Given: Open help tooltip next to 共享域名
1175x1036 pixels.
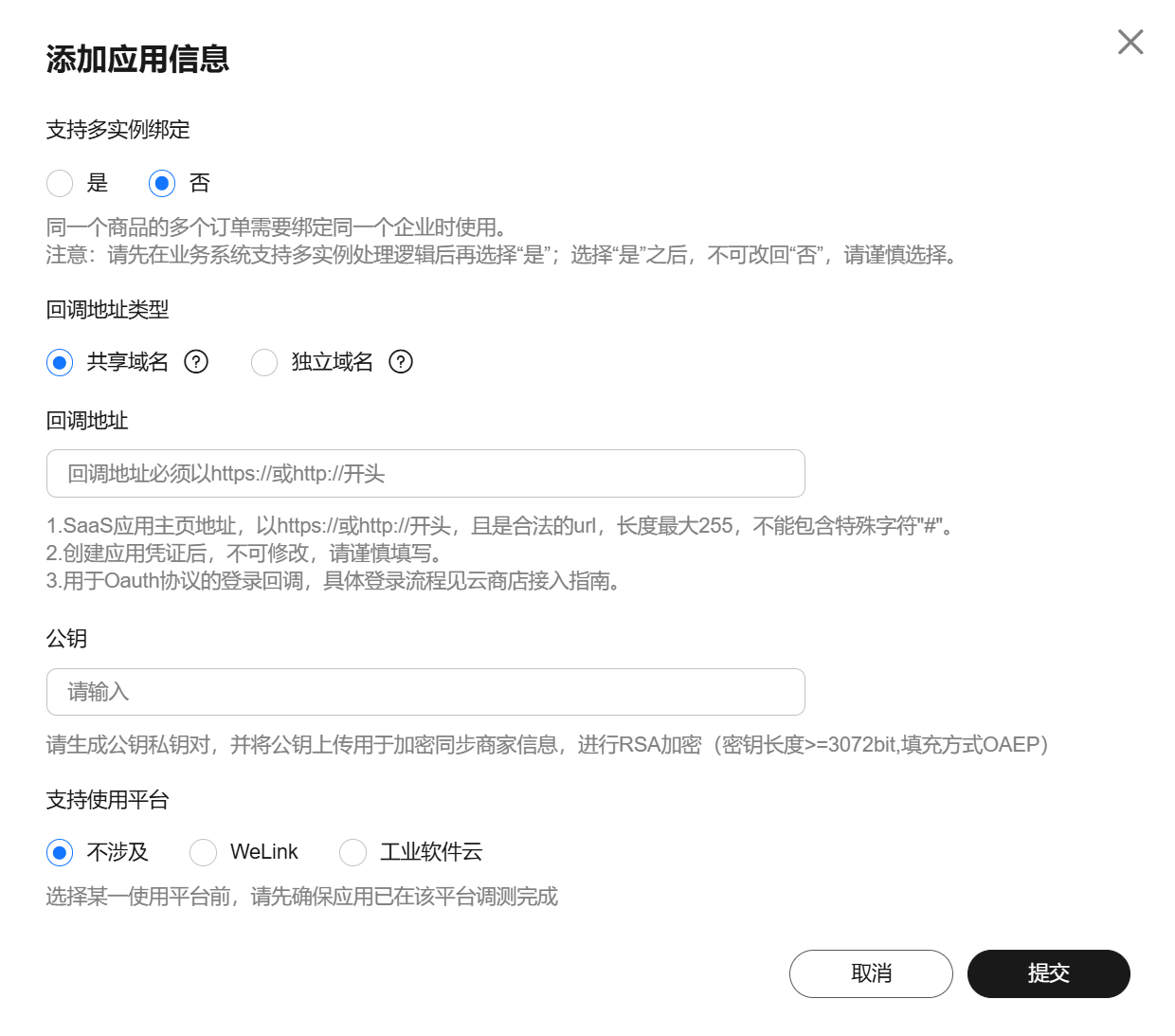Looking at the screenshot, I should (x=196, y=362).
